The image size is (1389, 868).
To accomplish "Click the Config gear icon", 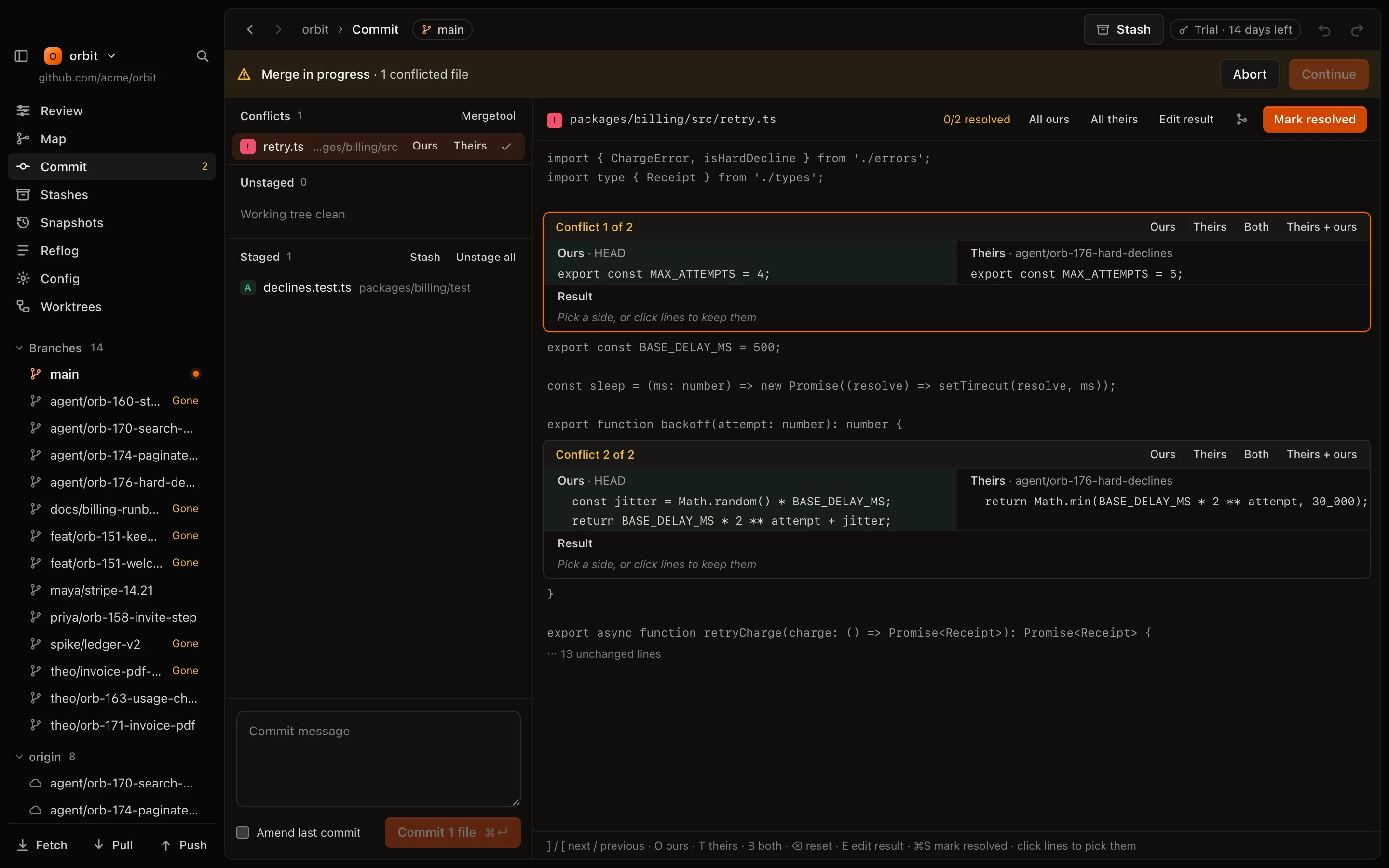I will point(23,278).
